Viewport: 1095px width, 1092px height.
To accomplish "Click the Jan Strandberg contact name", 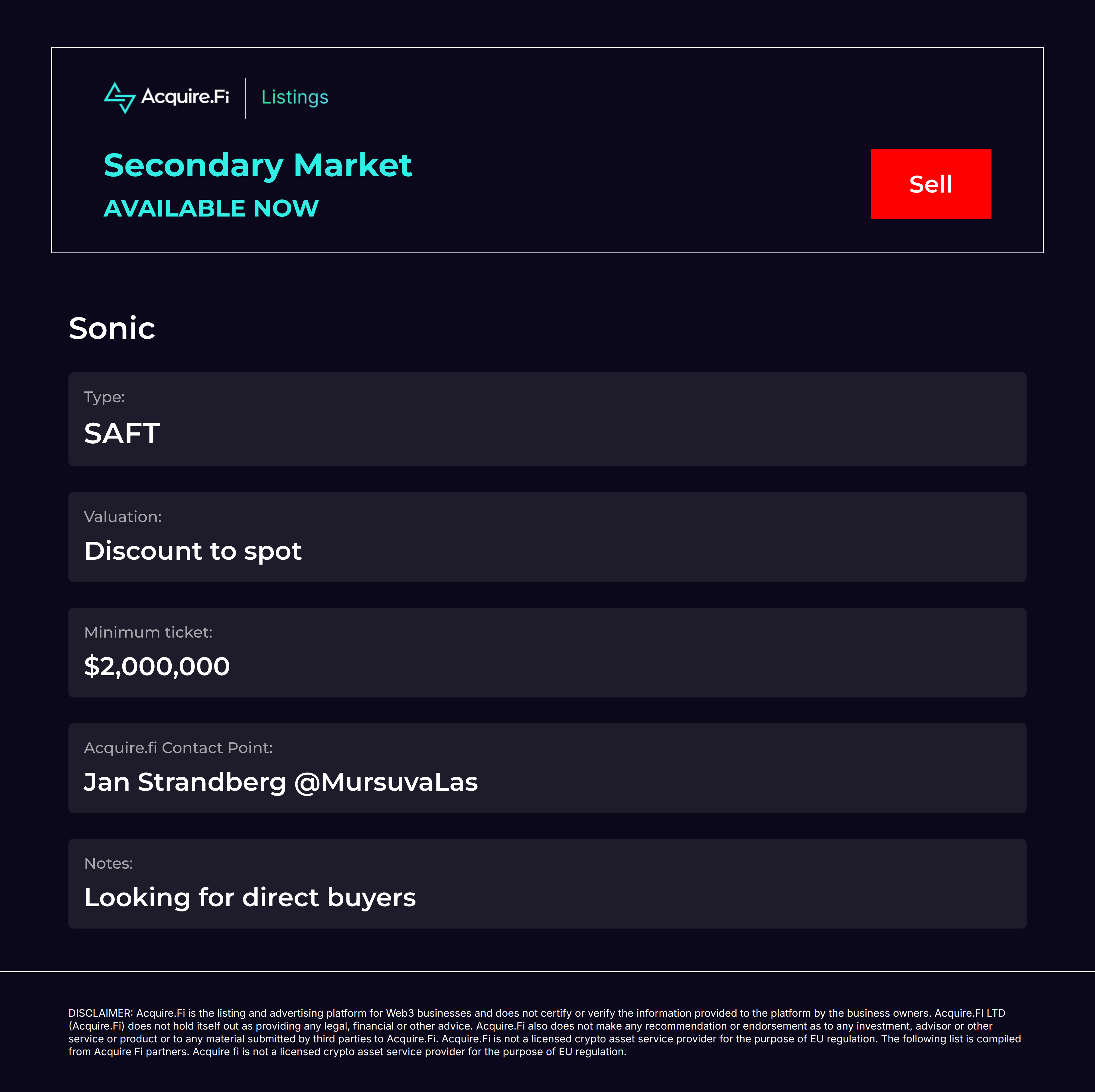I will (x=185, y=782).
